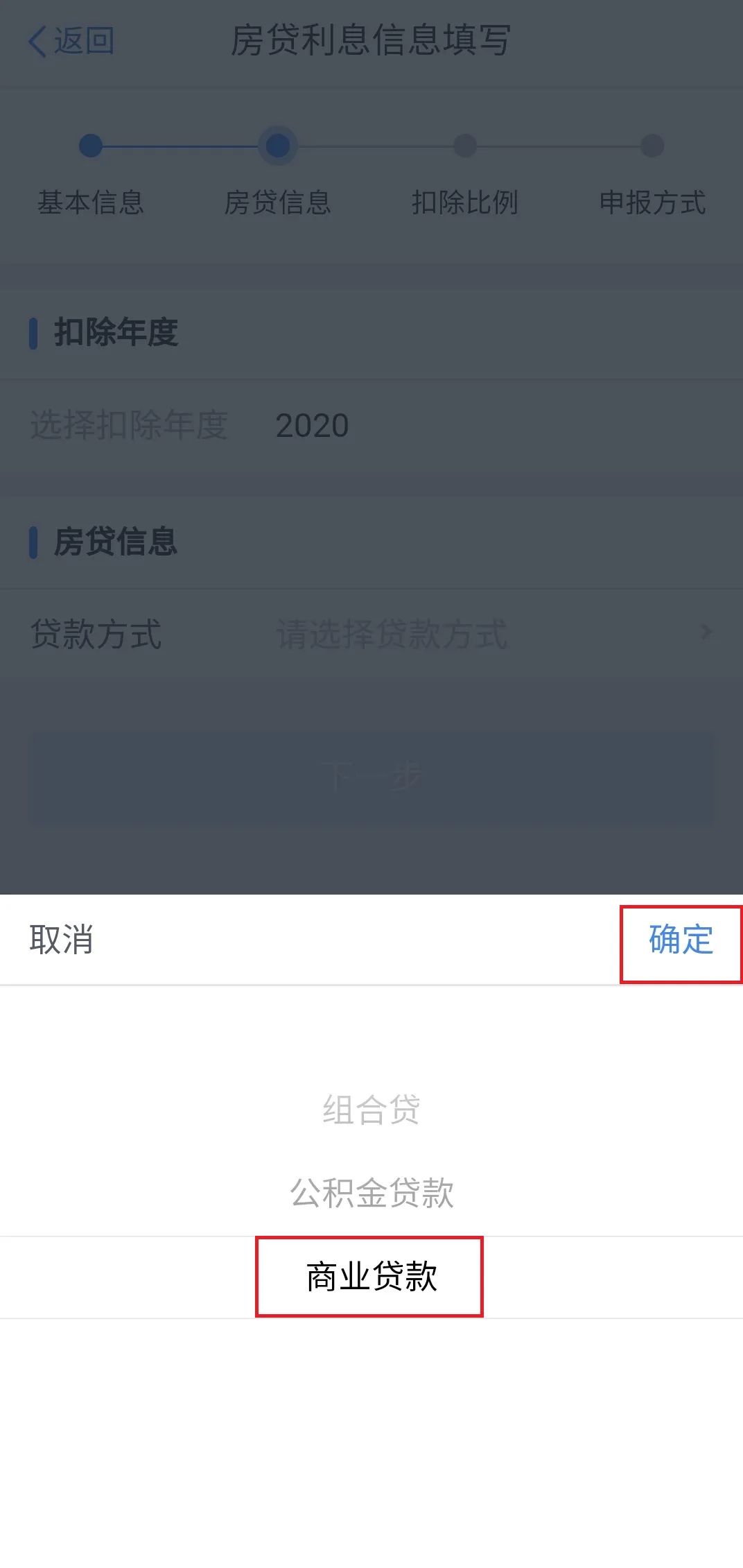This screenshot has width=743, height=1568.
Task: Select the 基本信息 step dot
Action: pyautogui.click(x=91, y=146)
